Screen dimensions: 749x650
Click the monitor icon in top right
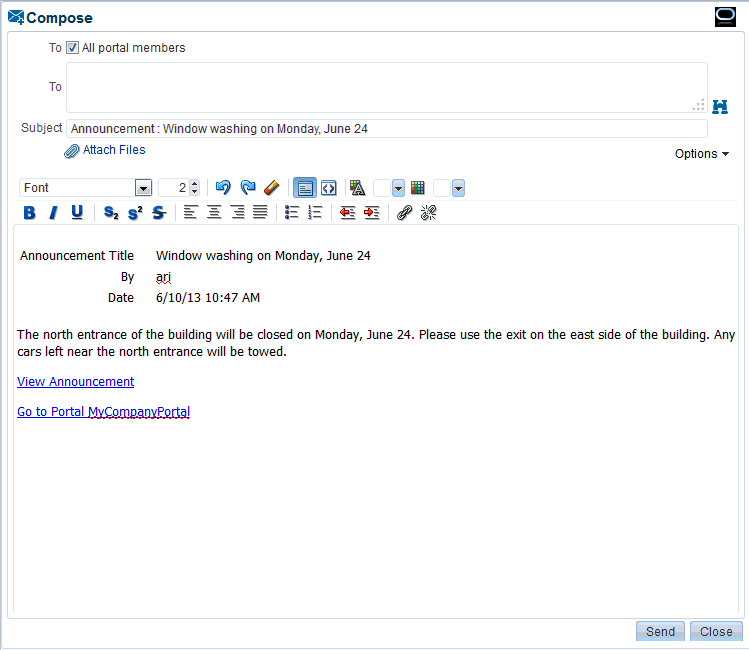coord(725,17)
